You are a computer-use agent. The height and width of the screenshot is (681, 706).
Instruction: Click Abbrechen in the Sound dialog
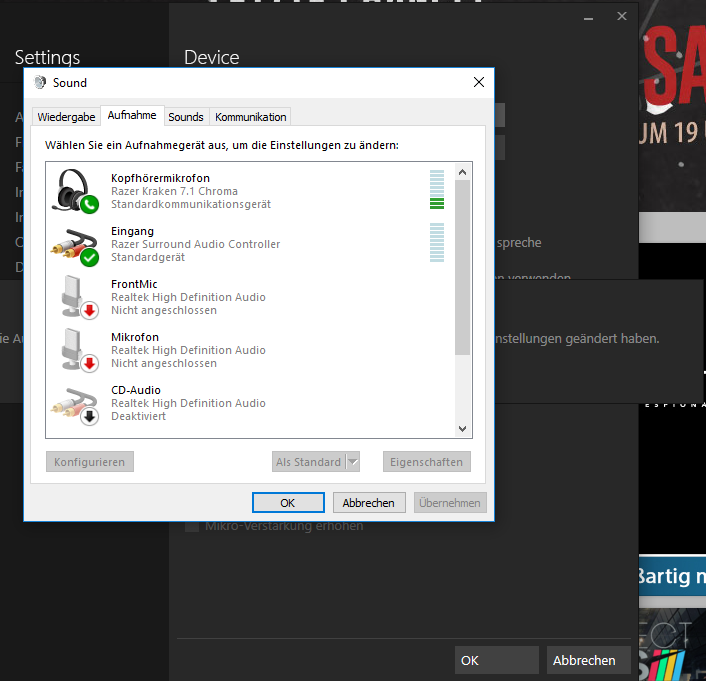pyautogui.click(x=369, y=503)
